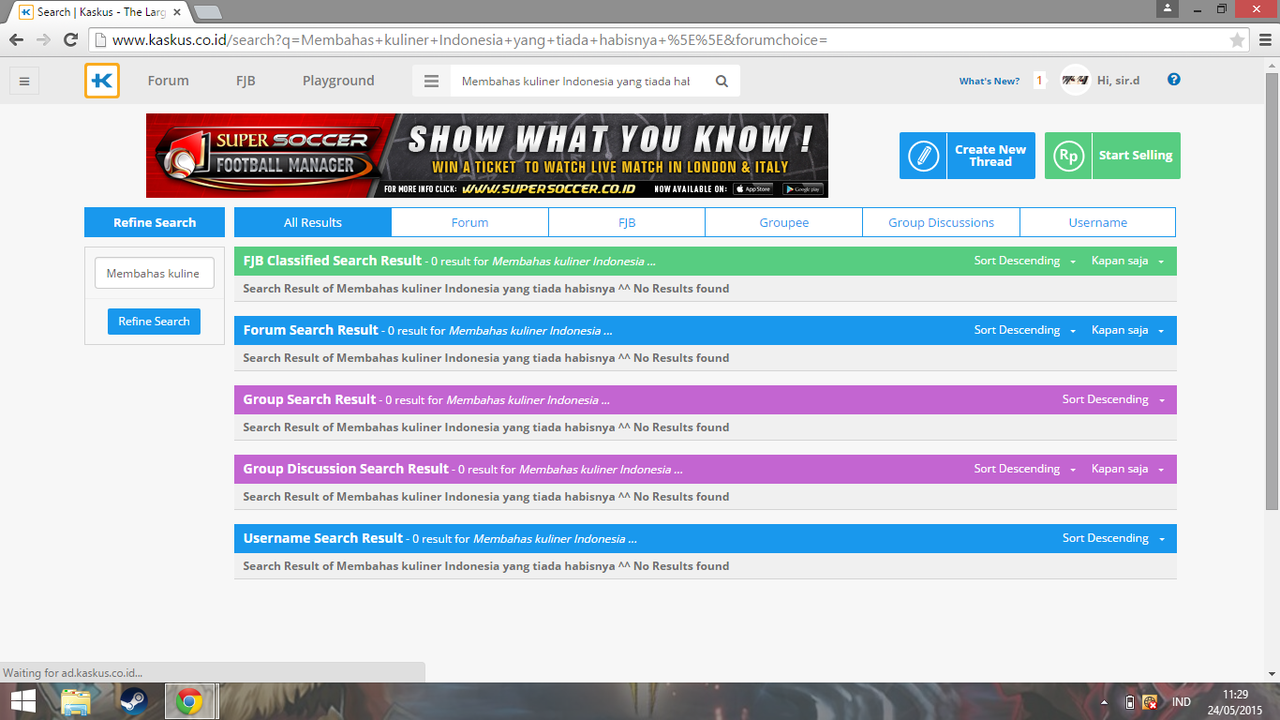The image size is (1280, 720).
Task: Click the user avatar image
Action: tap(1075, 80)
